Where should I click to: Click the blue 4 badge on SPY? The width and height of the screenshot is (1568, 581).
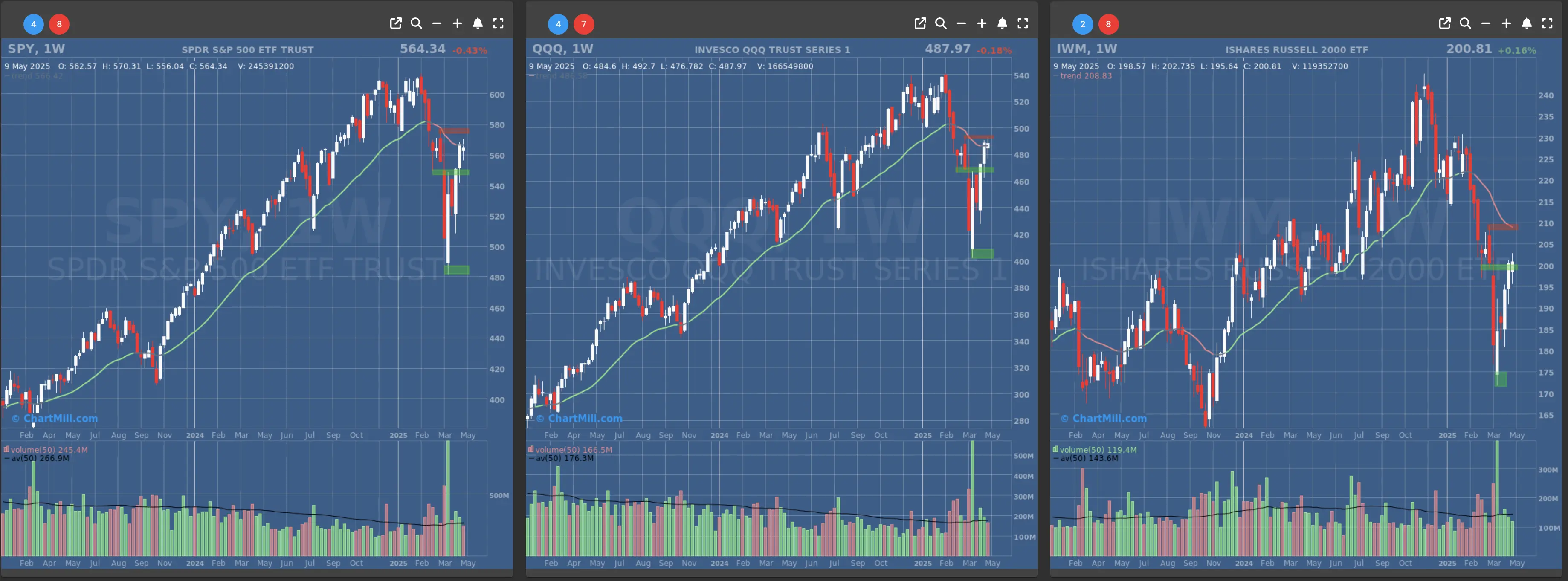coord(34,24)
